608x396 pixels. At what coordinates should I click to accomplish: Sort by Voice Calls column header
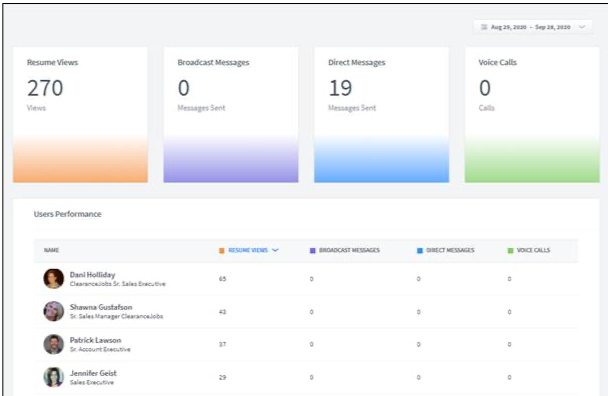(x=533, y=250)
